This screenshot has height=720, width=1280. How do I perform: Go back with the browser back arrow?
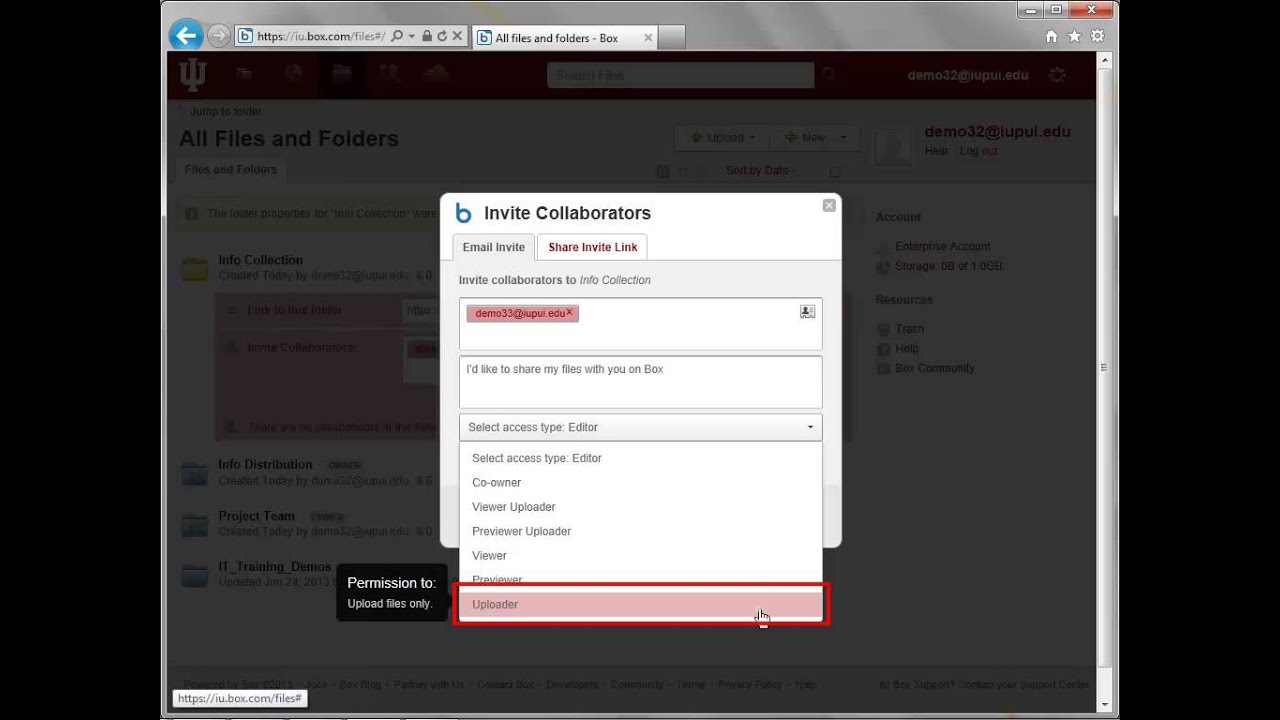(x=186, y=36)
